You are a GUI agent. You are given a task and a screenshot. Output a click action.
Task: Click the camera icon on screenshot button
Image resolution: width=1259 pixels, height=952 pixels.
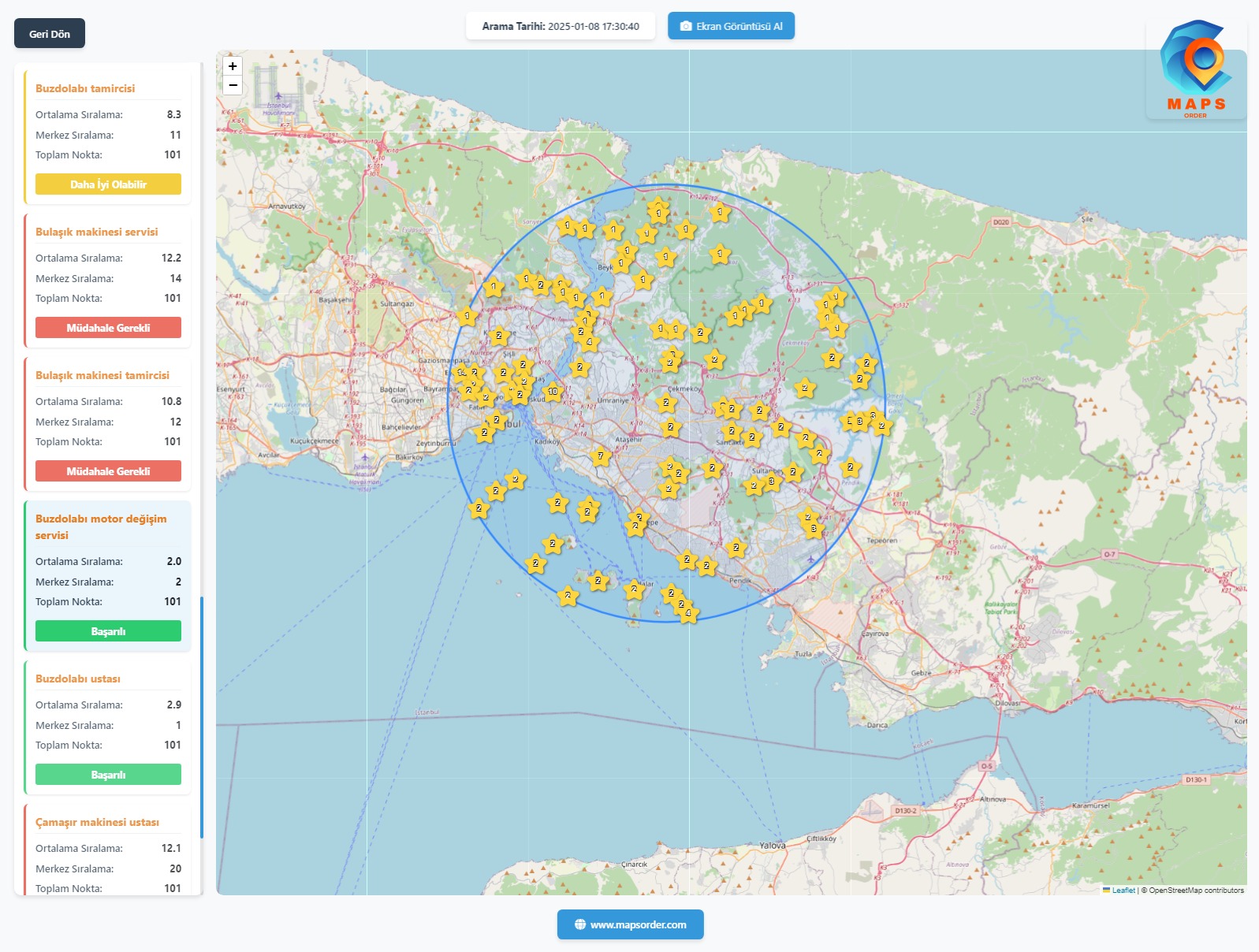[x=686, y=26]
